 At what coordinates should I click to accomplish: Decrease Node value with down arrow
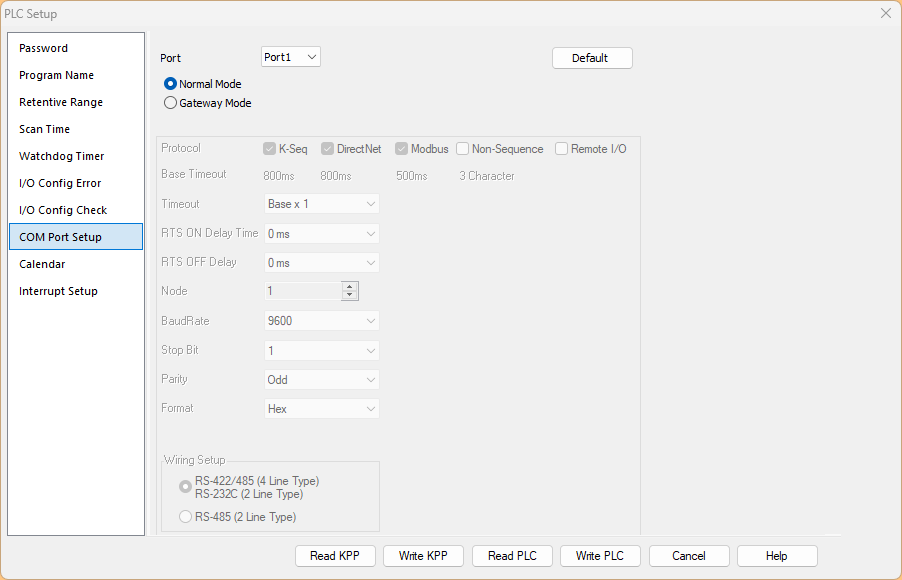[x=350, y=296]
